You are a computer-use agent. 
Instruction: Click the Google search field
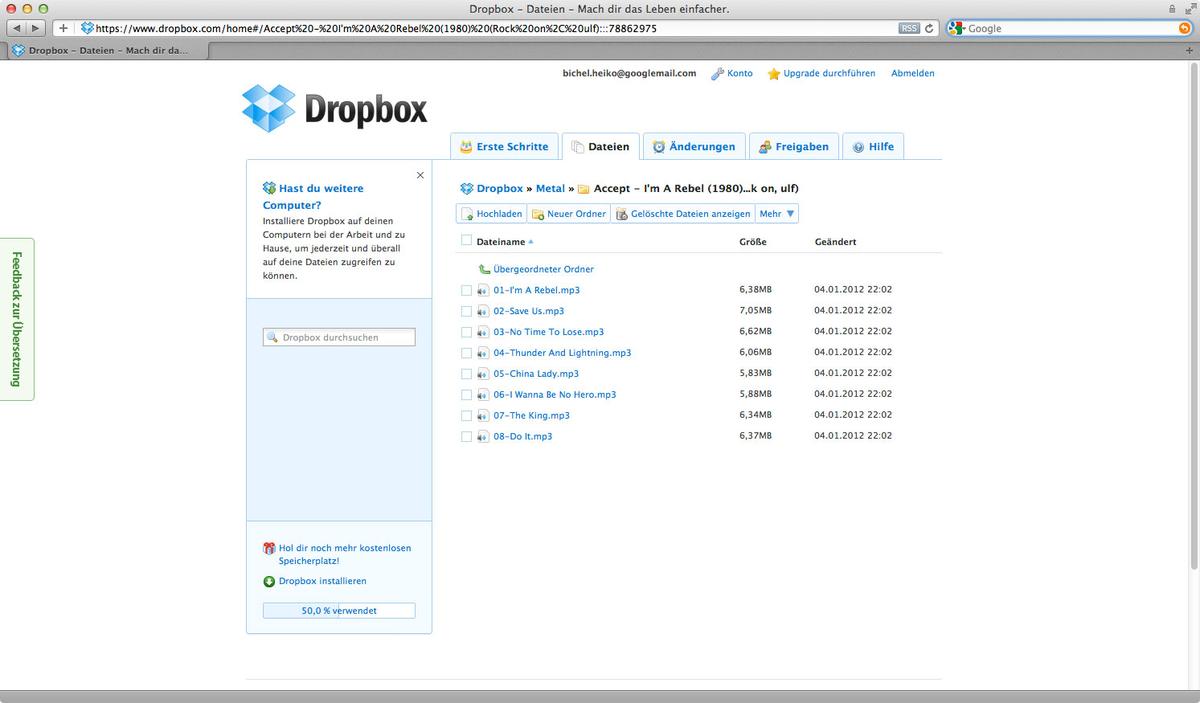[x=1069, y=28]
